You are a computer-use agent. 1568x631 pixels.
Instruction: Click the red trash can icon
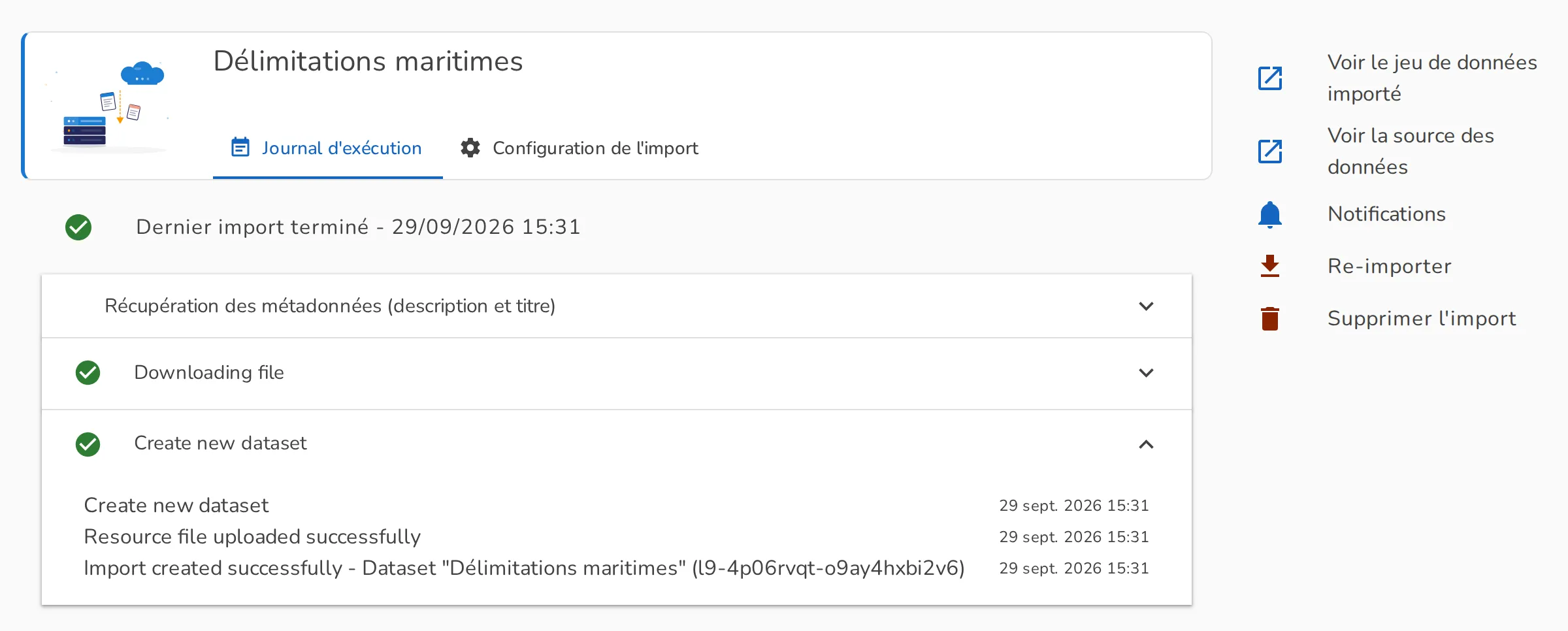tap(1269, 319)
